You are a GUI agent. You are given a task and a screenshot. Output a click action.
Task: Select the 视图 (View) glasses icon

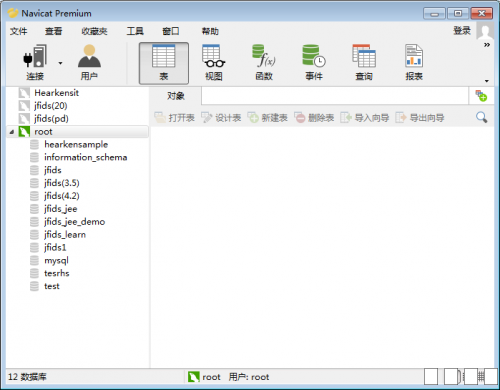[214, 63]
